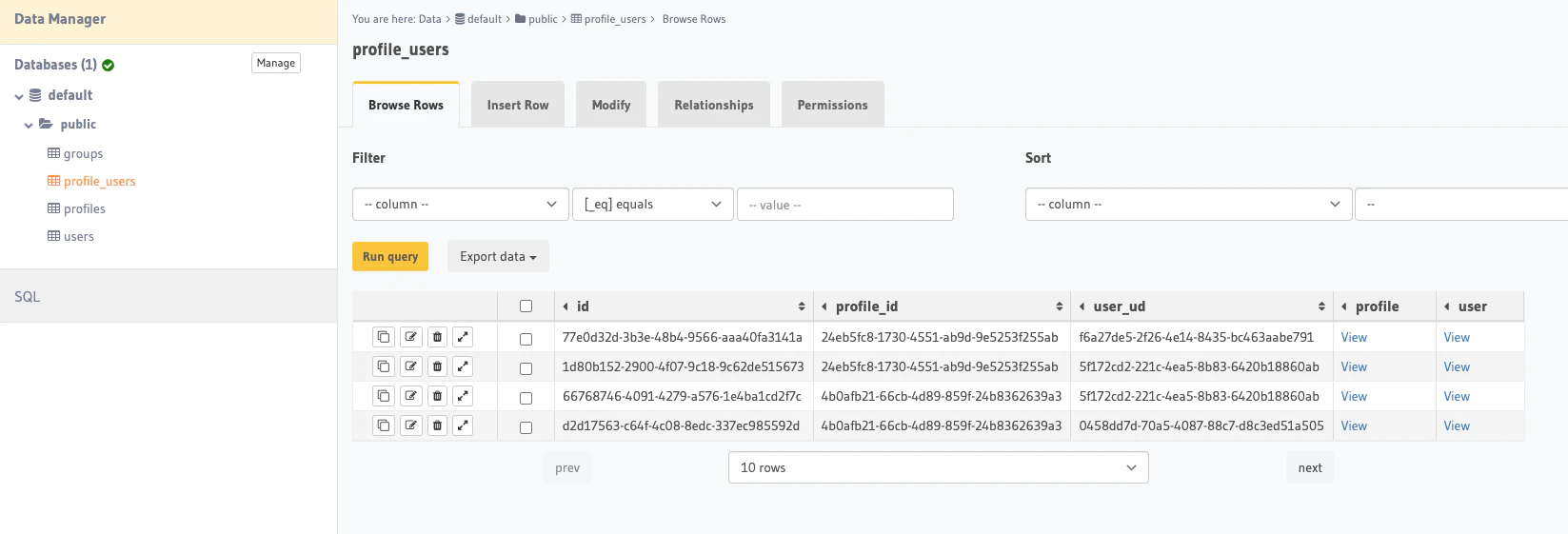Expand the row with id 66768746

(463, 396)
